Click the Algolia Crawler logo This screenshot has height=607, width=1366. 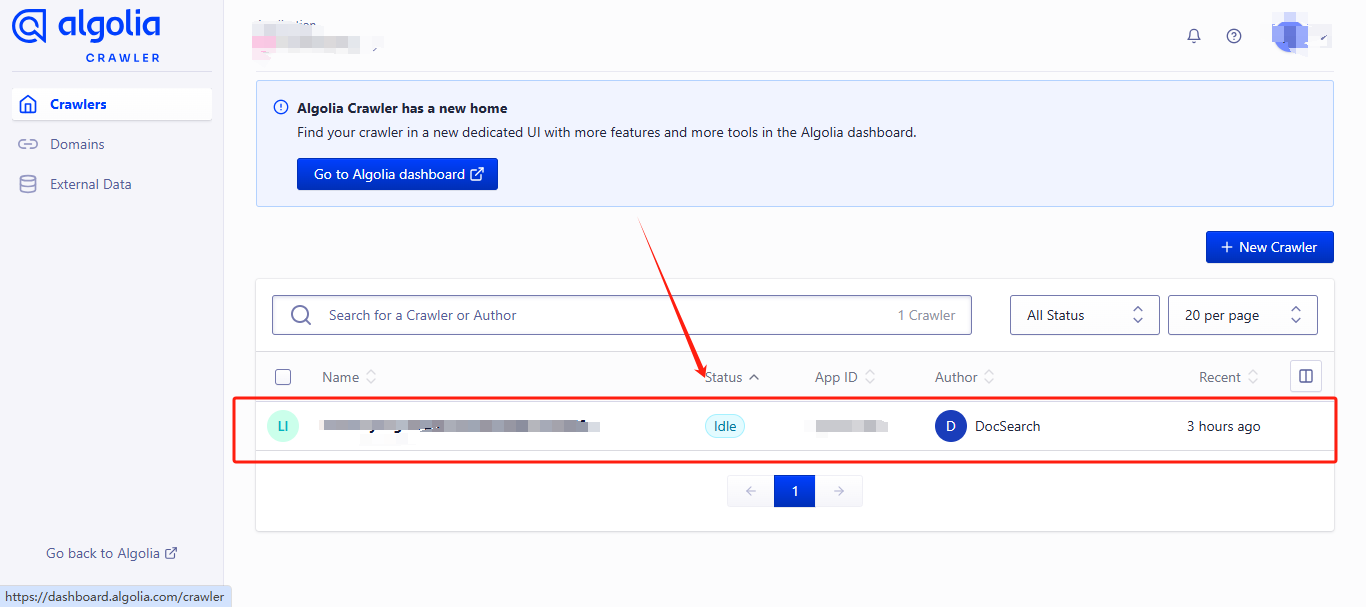86,35
